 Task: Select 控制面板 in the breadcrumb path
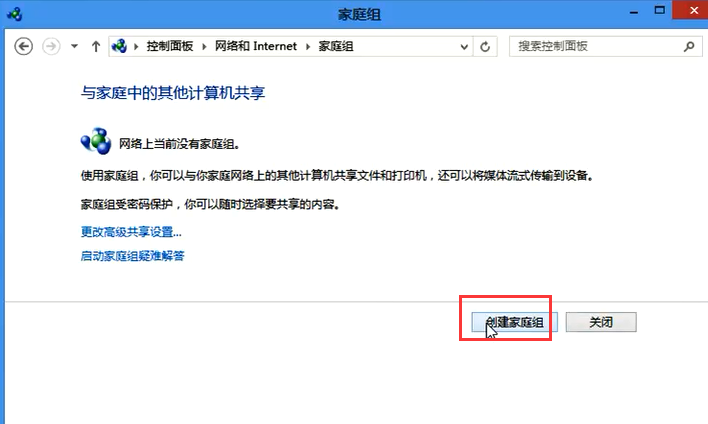tap(170, 46)
